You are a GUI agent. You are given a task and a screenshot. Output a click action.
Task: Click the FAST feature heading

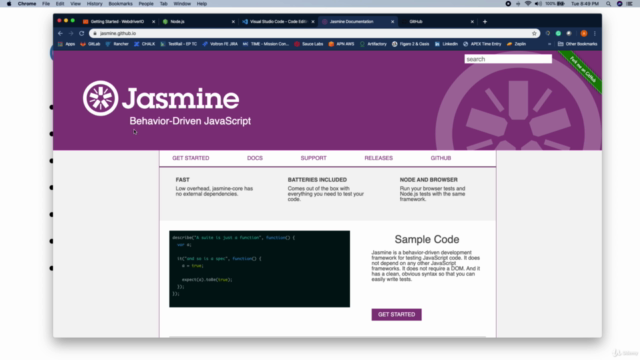(182, 180)
